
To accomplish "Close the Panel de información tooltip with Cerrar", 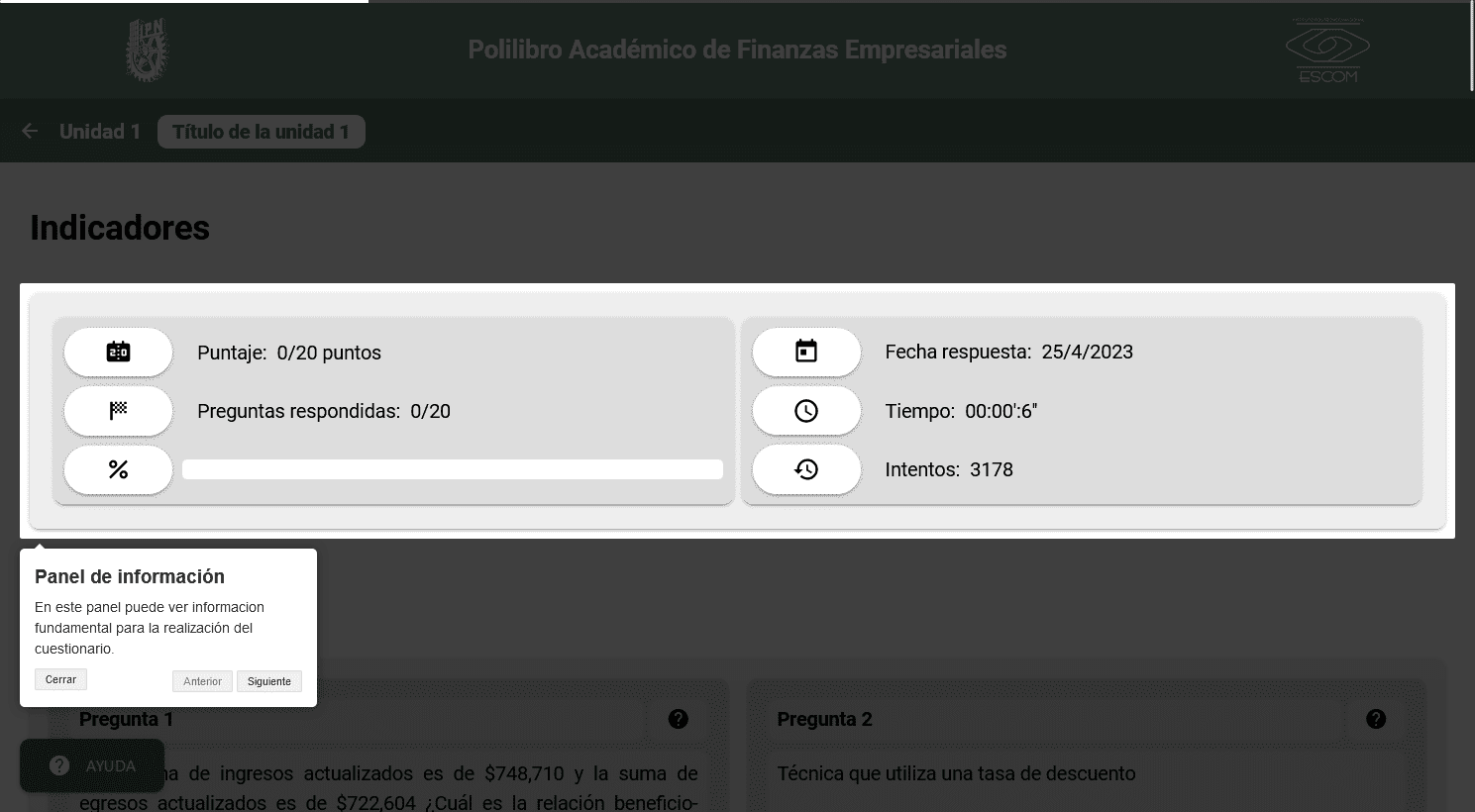I will pos(60,679).
